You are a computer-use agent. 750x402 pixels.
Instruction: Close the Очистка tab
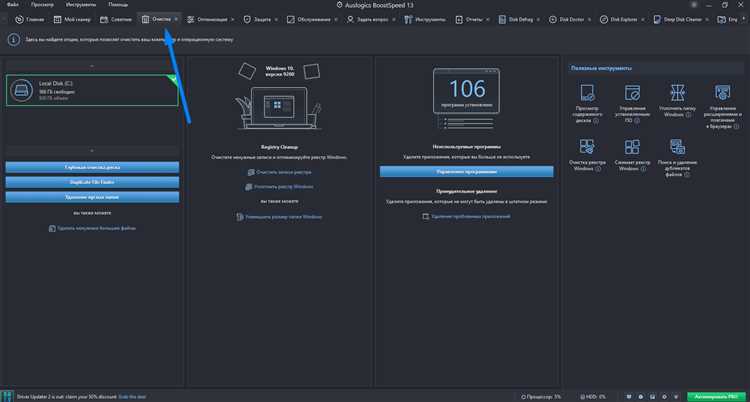click(x=176, y=20)
